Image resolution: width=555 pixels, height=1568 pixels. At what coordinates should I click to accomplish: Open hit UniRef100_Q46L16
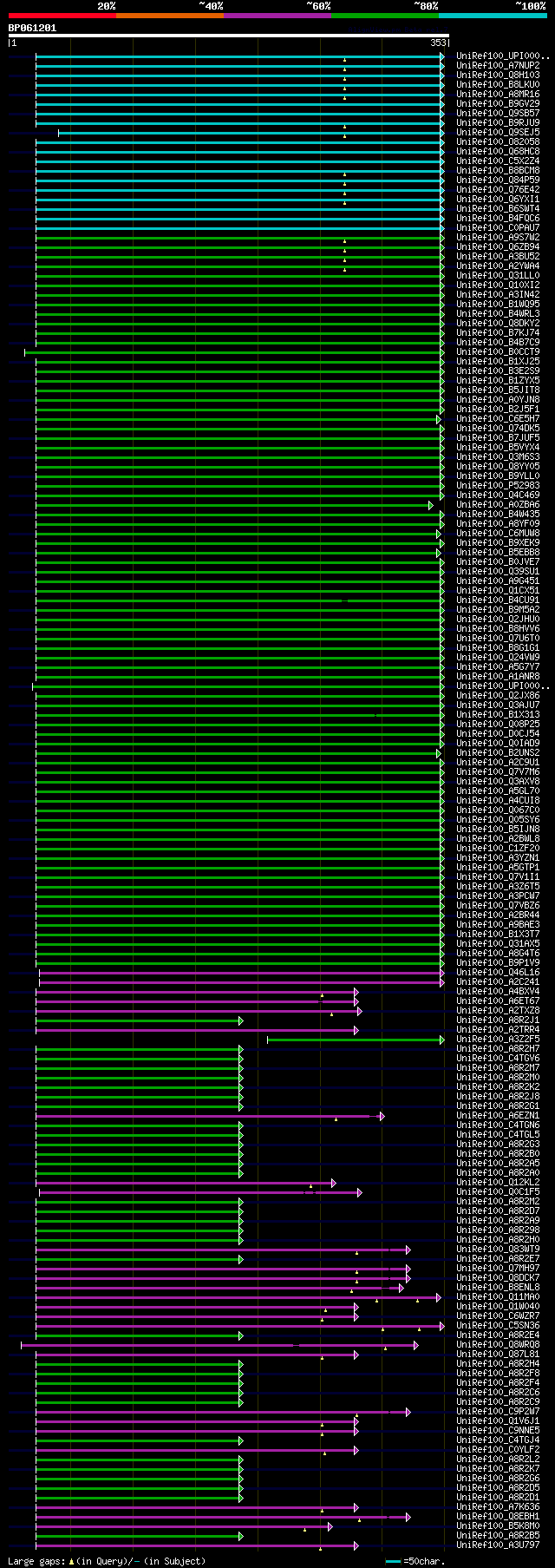point(498,972)
